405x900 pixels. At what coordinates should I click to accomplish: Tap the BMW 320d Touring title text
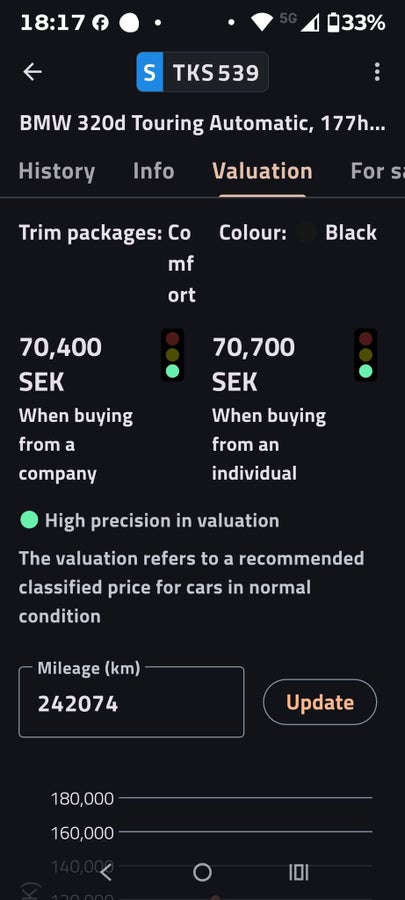pos(202,123)
